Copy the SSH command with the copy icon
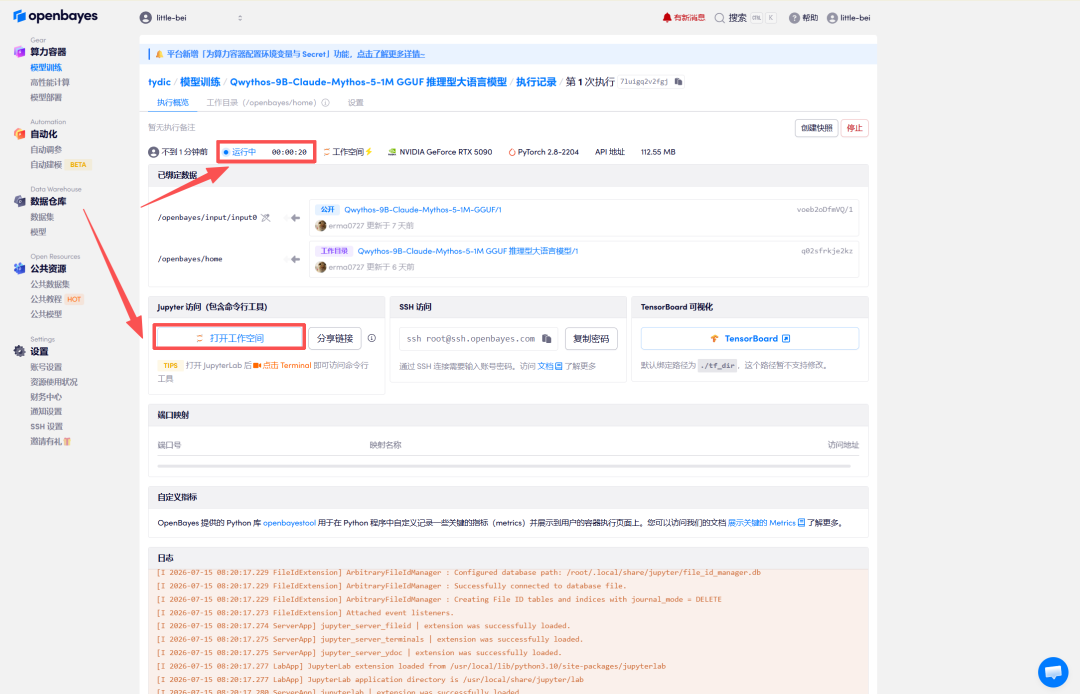This screenshot has width=1080, height=694. tap(546, 339)
